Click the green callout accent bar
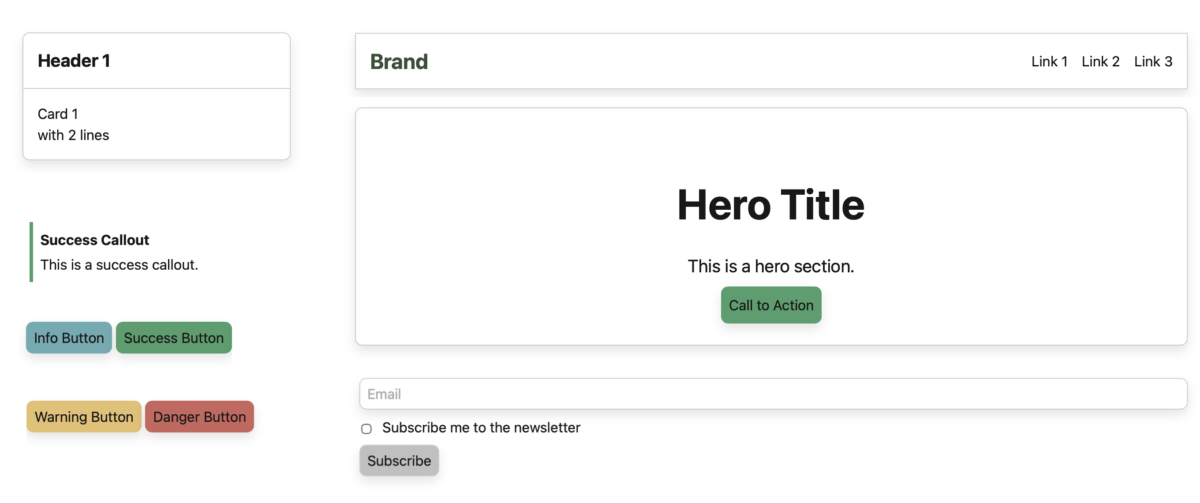1200x503 pixels. 31,252
